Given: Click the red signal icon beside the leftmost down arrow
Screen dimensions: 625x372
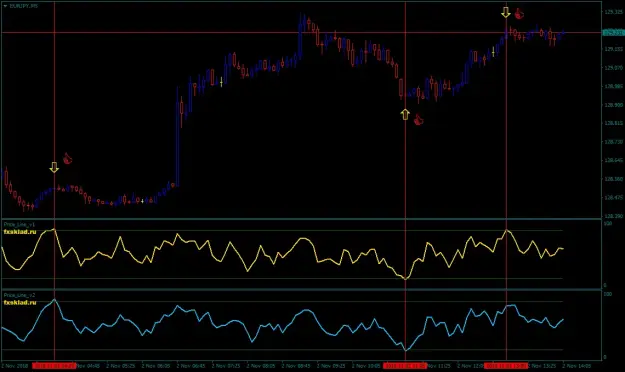Looking at the screenshot, I should pos(67,158).
